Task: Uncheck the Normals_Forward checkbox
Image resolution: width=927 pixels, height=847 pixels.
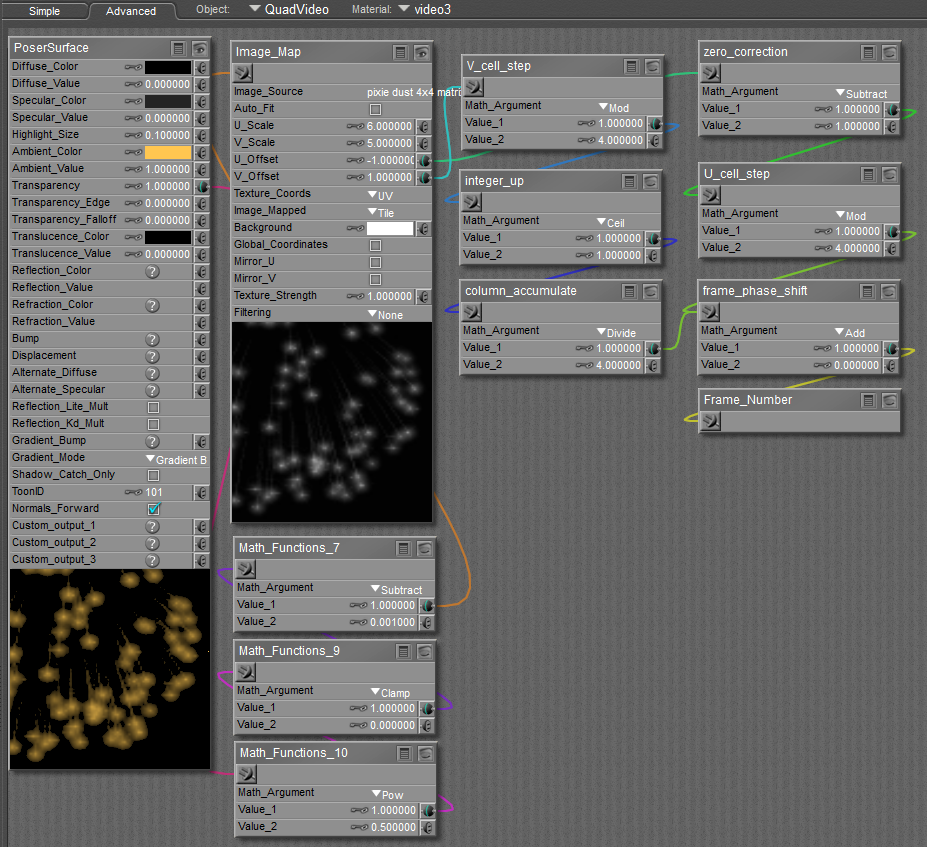Action: [153, 509]
